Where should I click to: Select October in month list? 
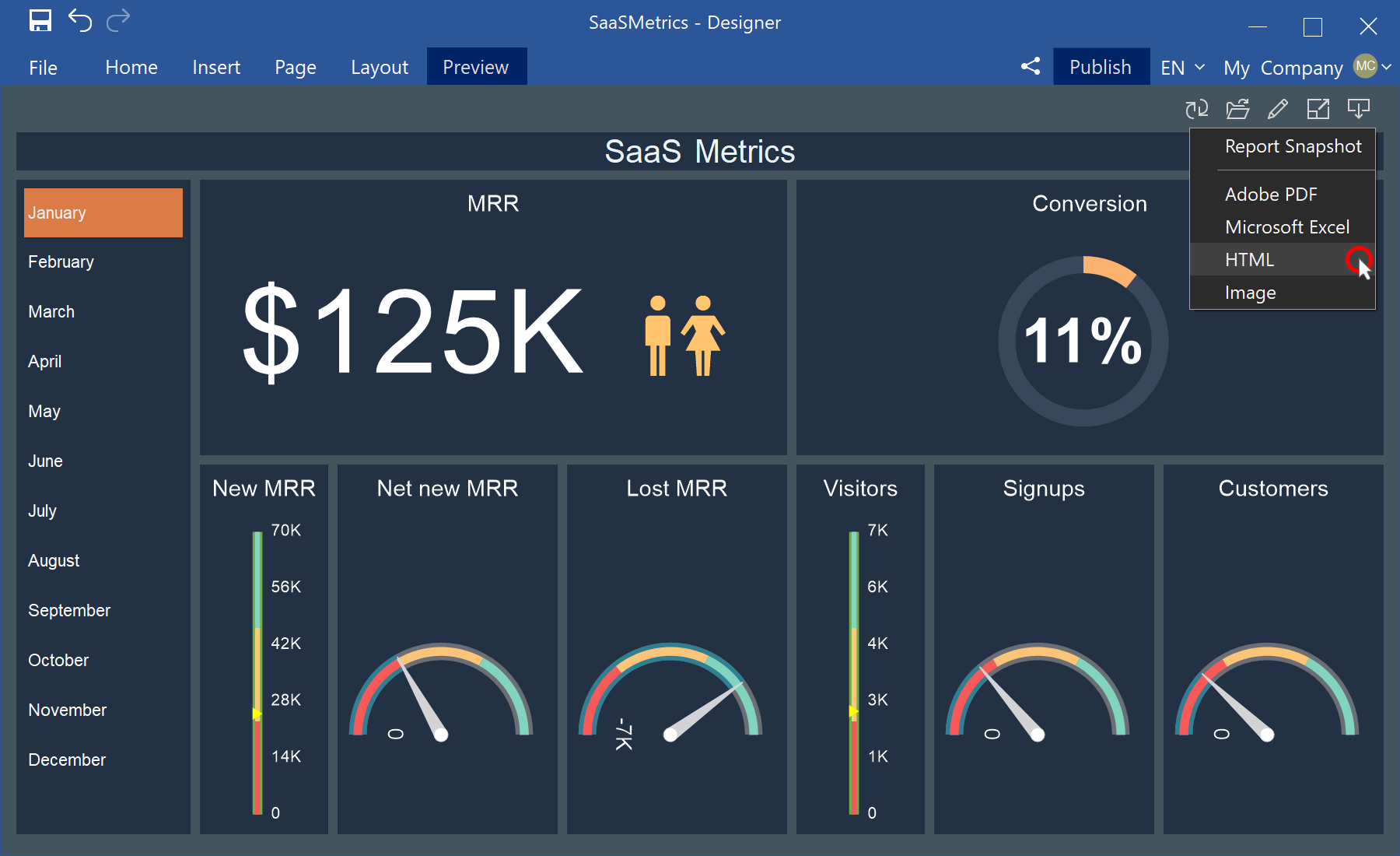pyautogui.click(x=103, y=661)
